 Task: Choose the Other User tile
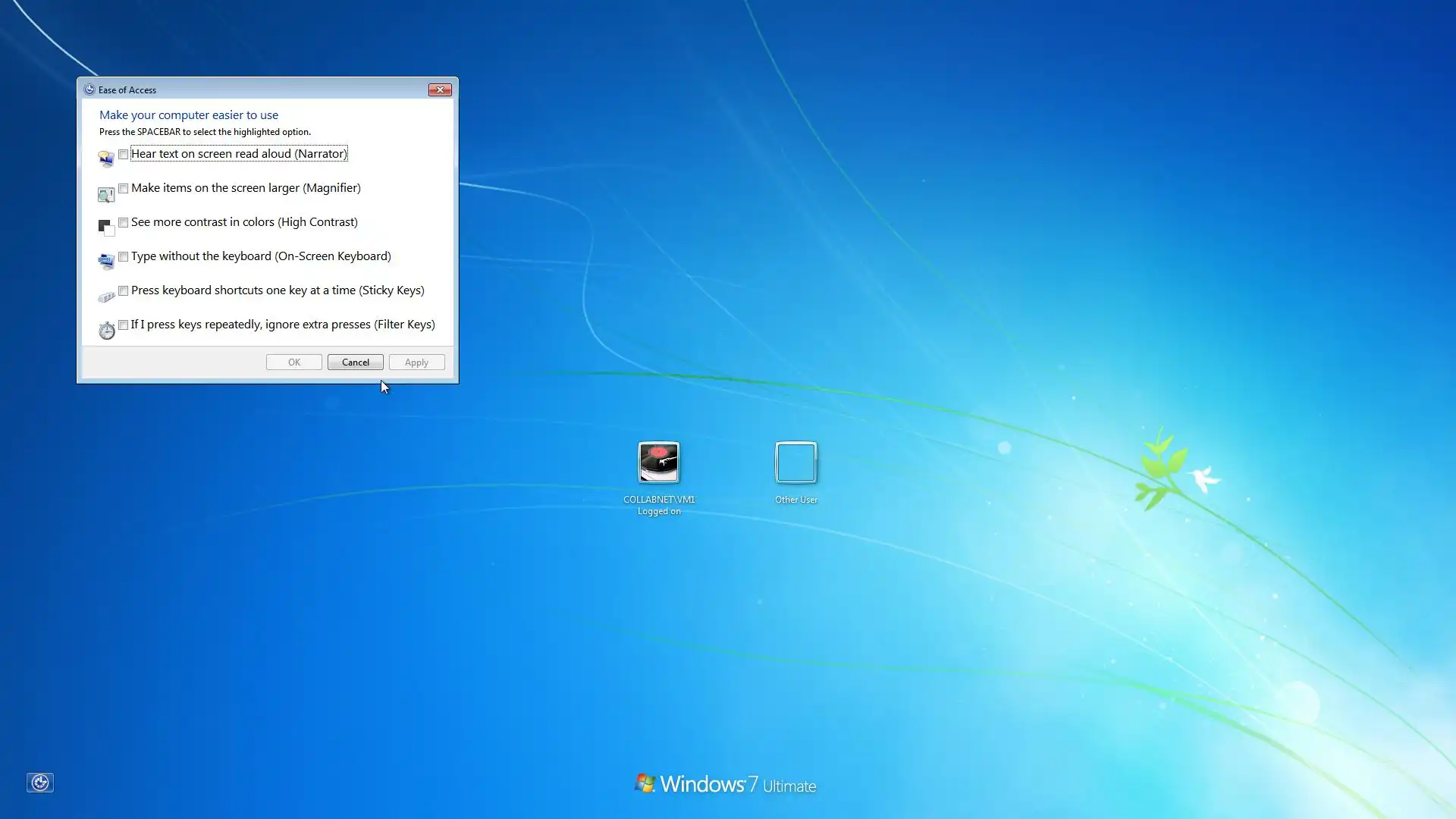coord(795,463)
